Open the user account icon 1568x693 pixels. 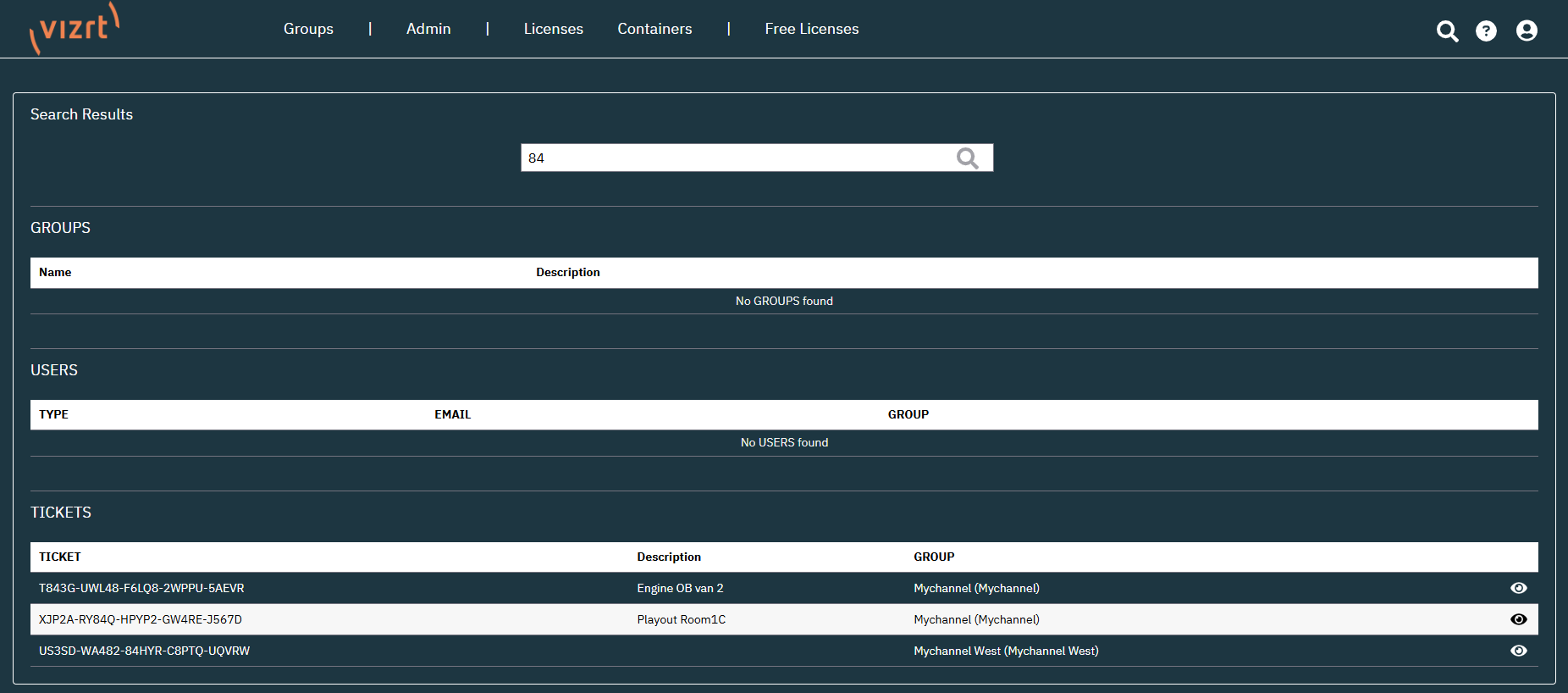tap(1527, 31)
